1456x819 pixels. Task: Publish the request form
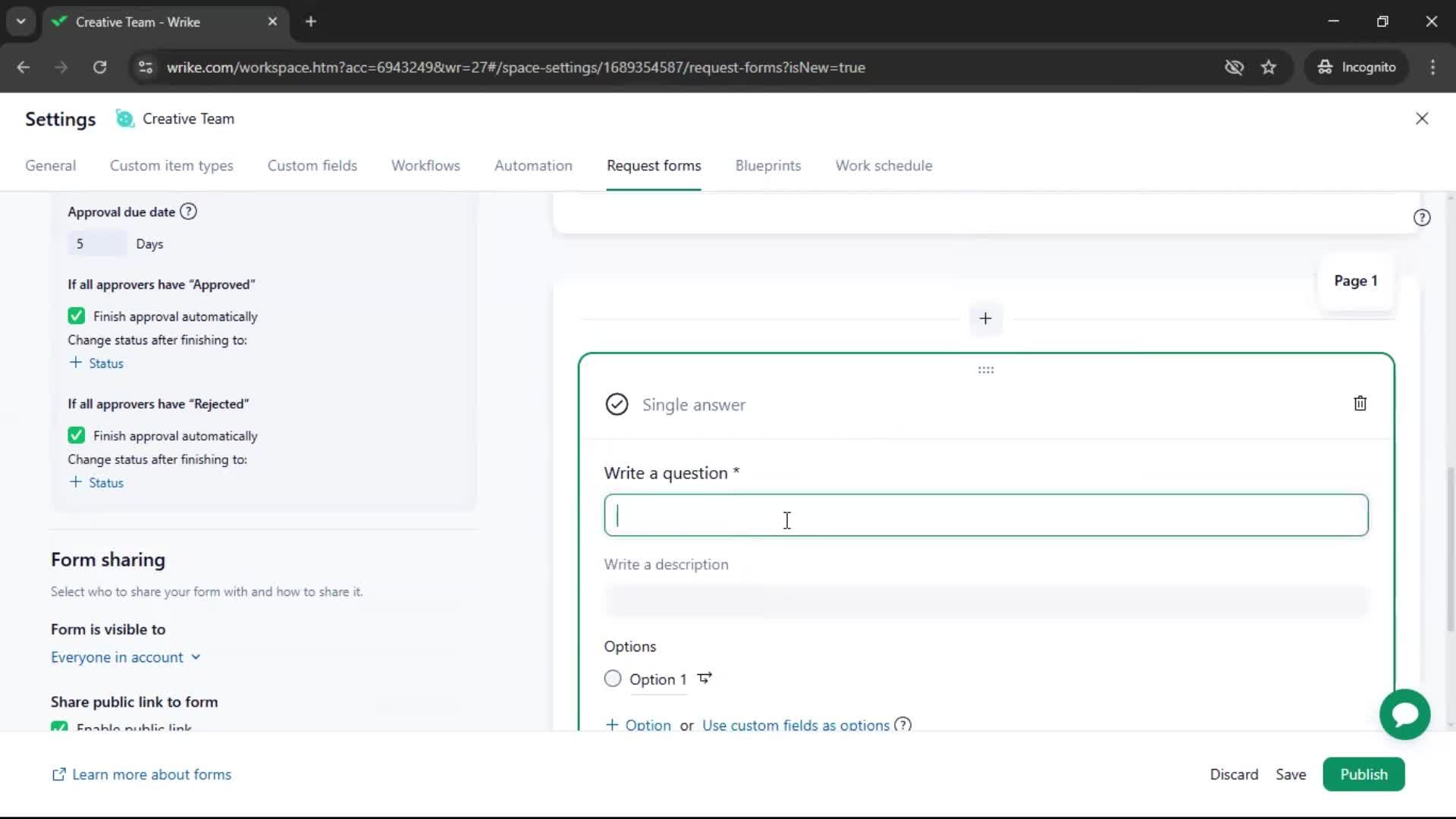coord(1363,774)
